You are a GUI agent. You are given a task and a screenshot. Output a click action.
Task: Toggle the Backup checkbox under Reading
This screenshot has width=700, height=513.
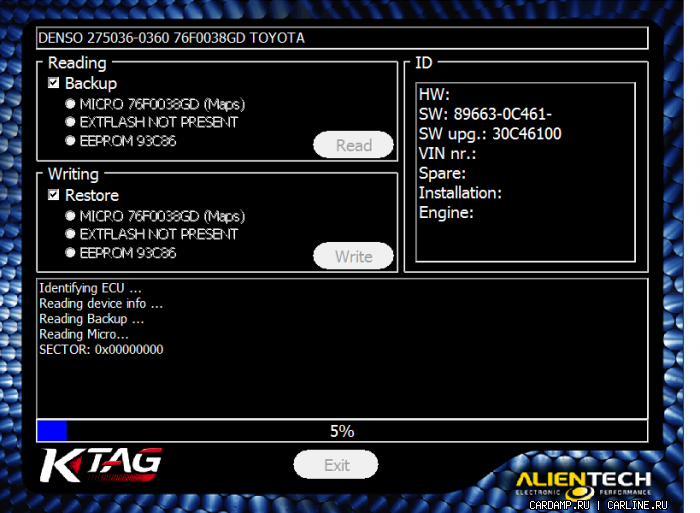pos(54,83)
